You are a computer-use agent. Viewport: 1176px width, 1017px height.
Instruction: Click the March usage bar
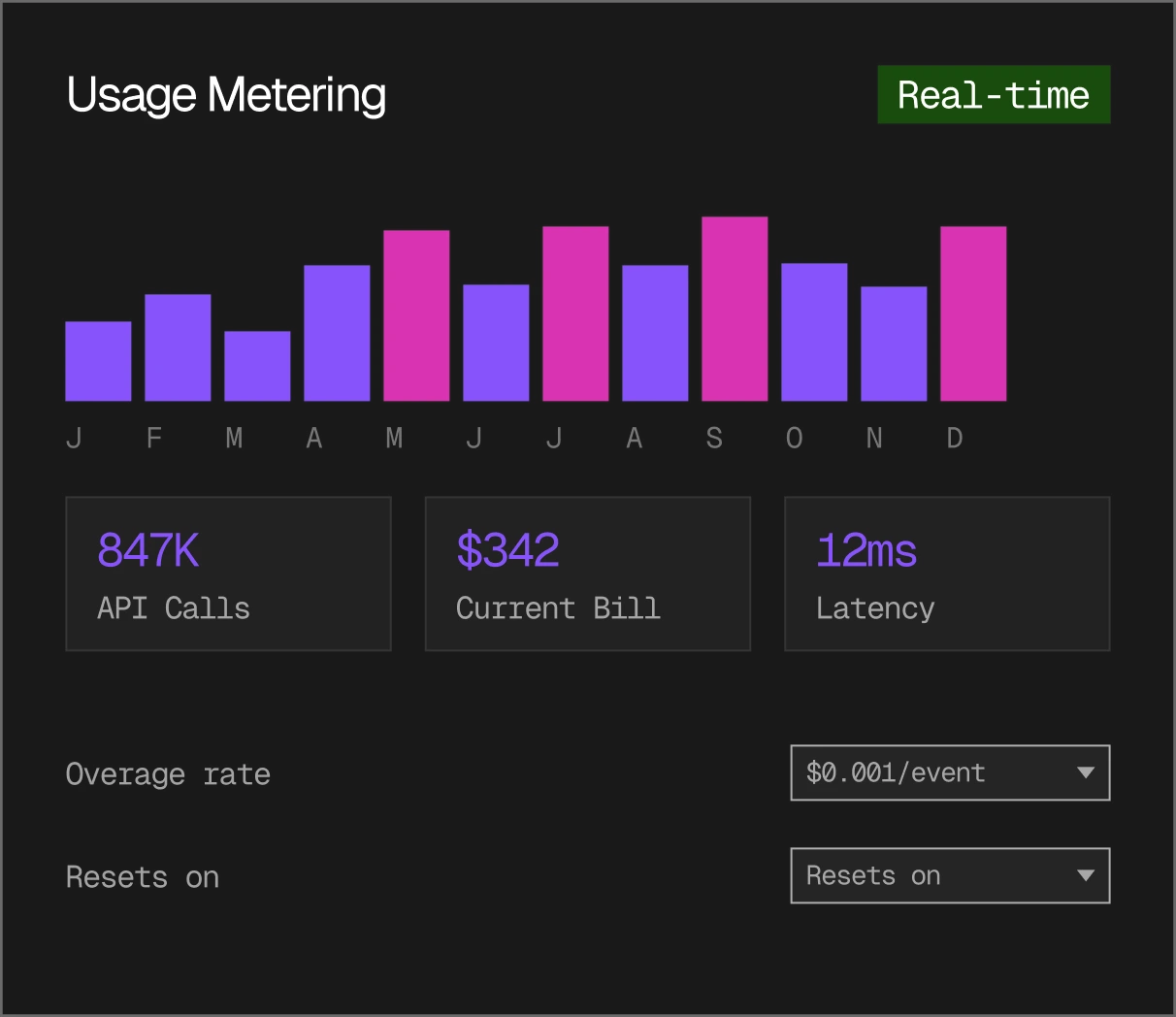(257, 366)
